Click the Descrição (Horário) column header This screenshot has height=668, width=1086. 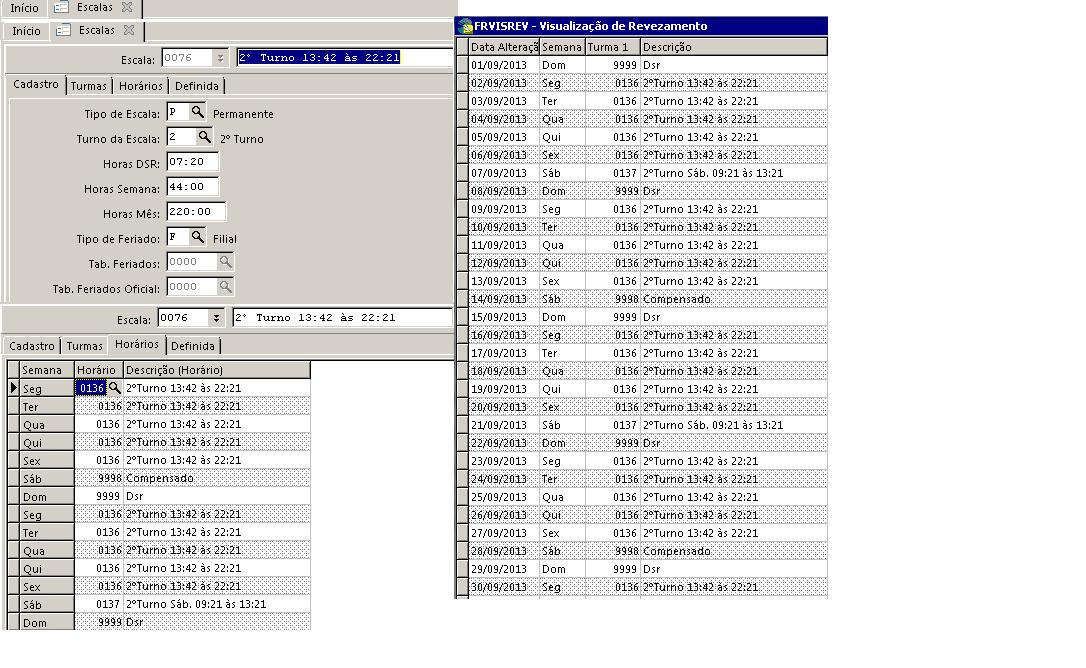[x=215, y=370]
